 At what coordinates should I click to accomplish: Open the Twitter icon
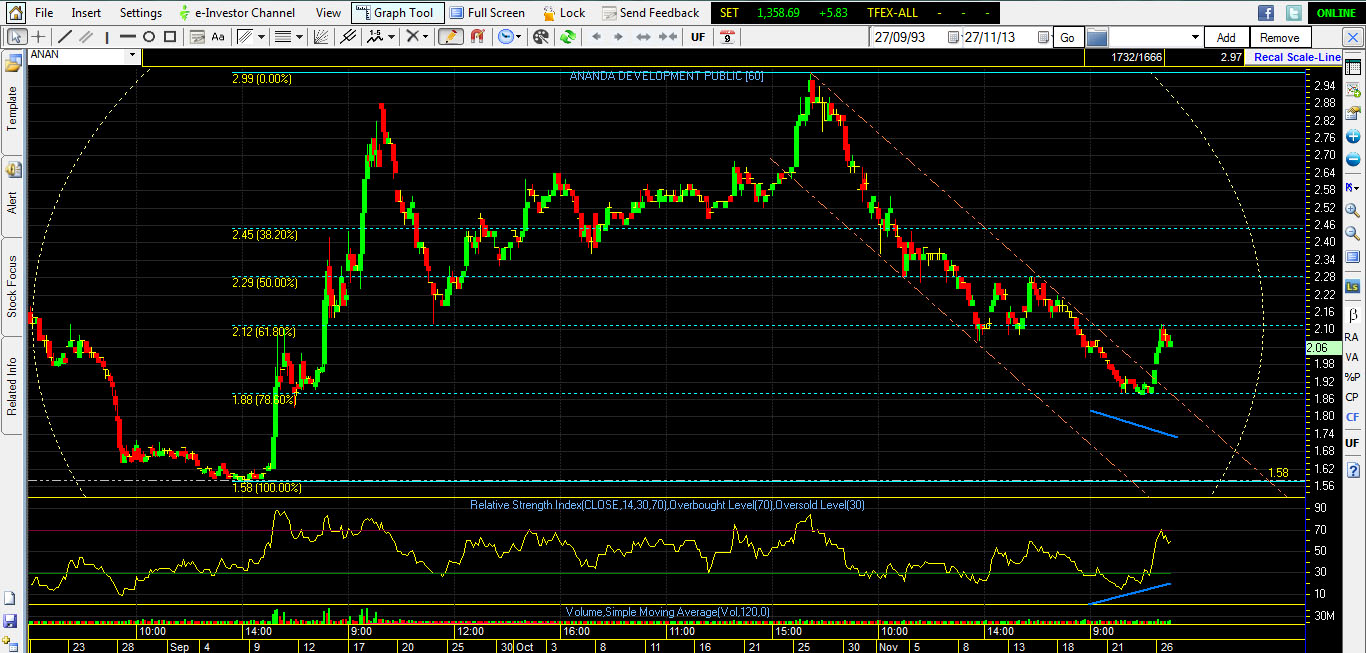[x=1294, y=13]
